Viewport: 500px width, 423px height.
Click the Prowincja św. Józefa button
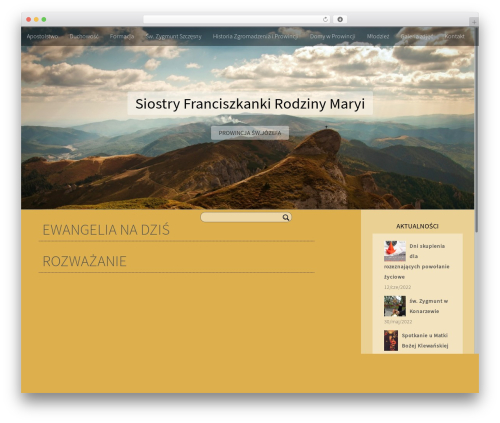point(250,133)
